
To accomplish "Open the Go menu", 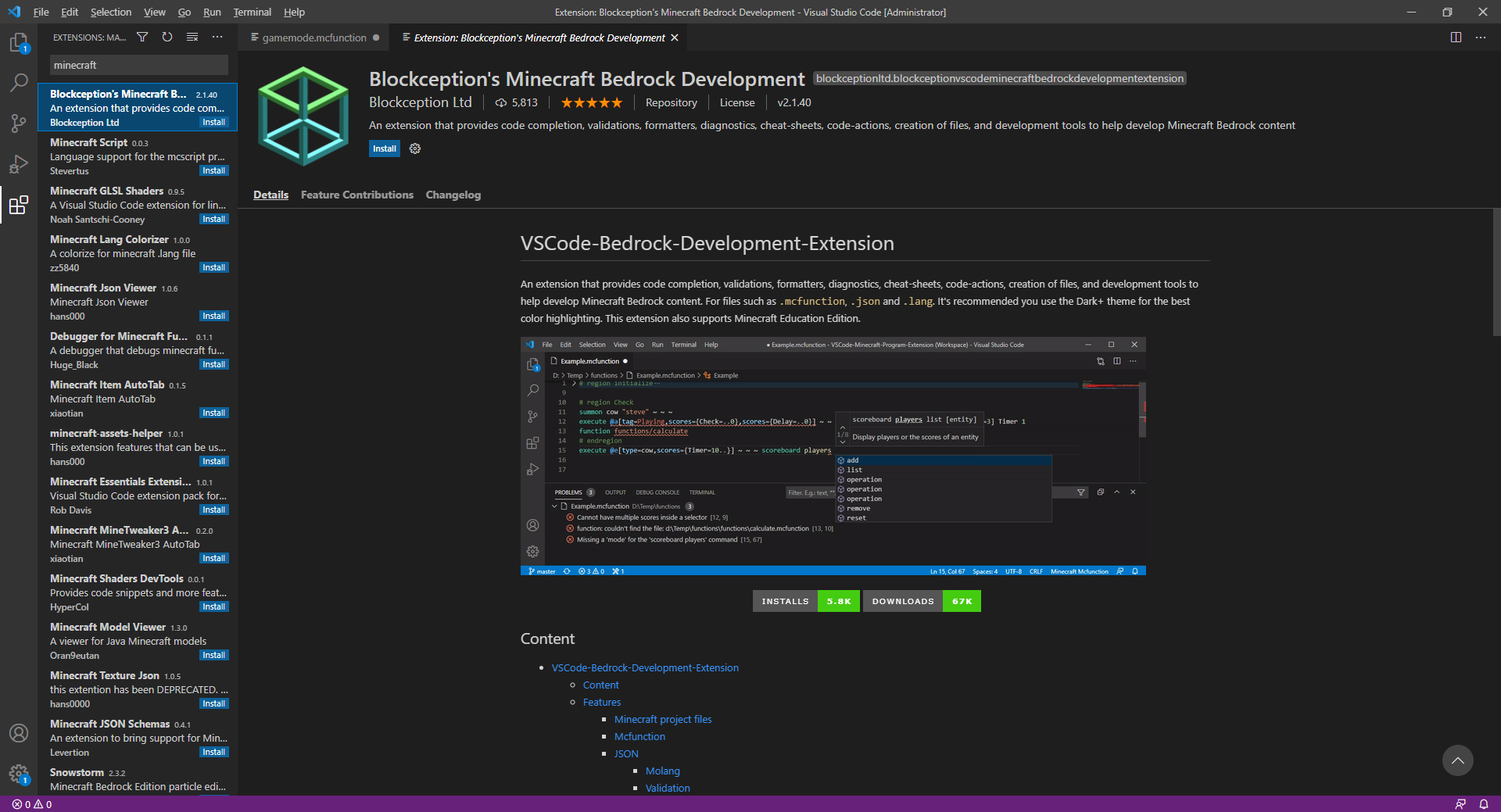I will pos(184,12).
